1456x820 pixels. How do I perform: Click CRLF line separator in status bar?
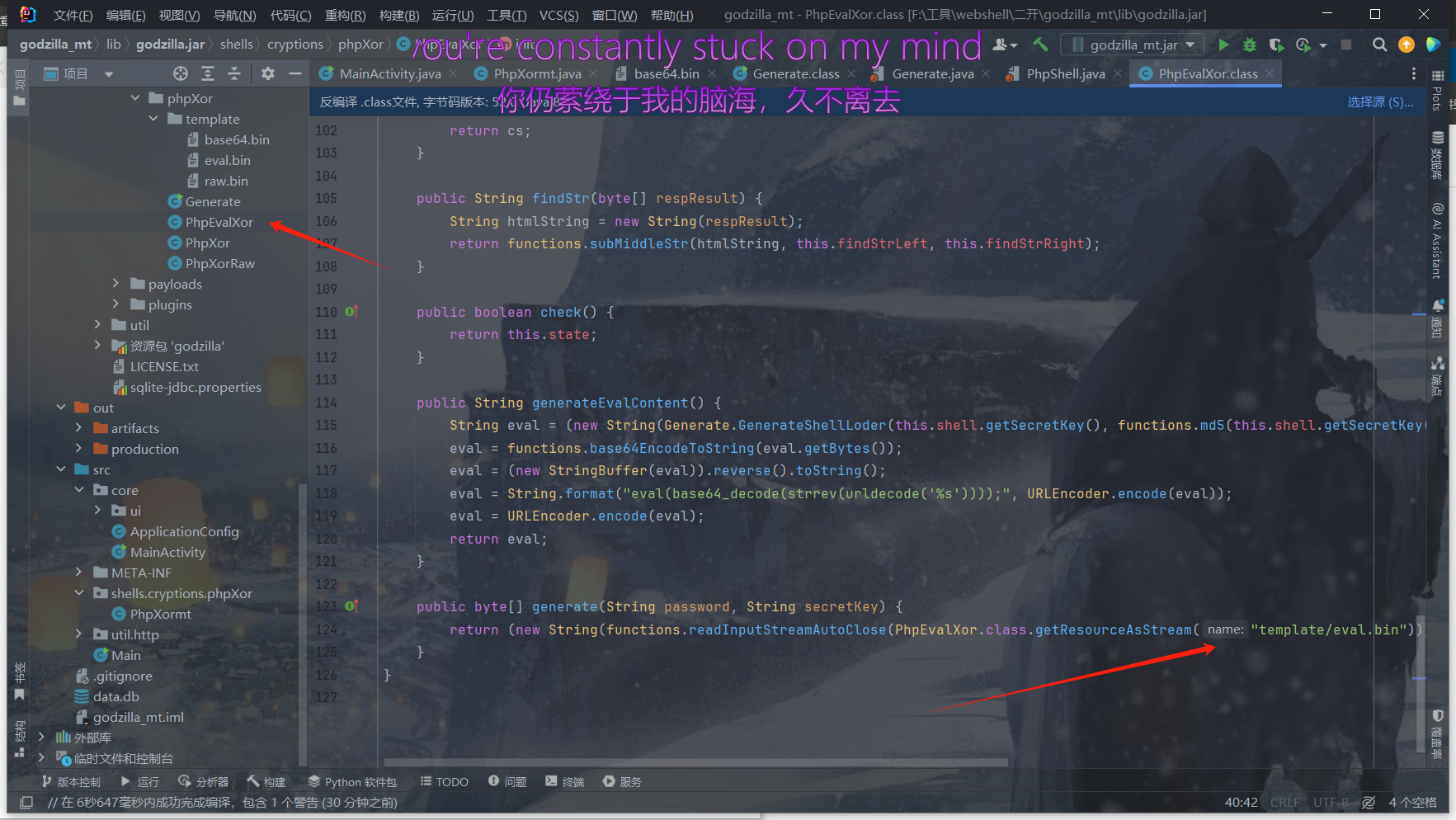pos(1284,802)
